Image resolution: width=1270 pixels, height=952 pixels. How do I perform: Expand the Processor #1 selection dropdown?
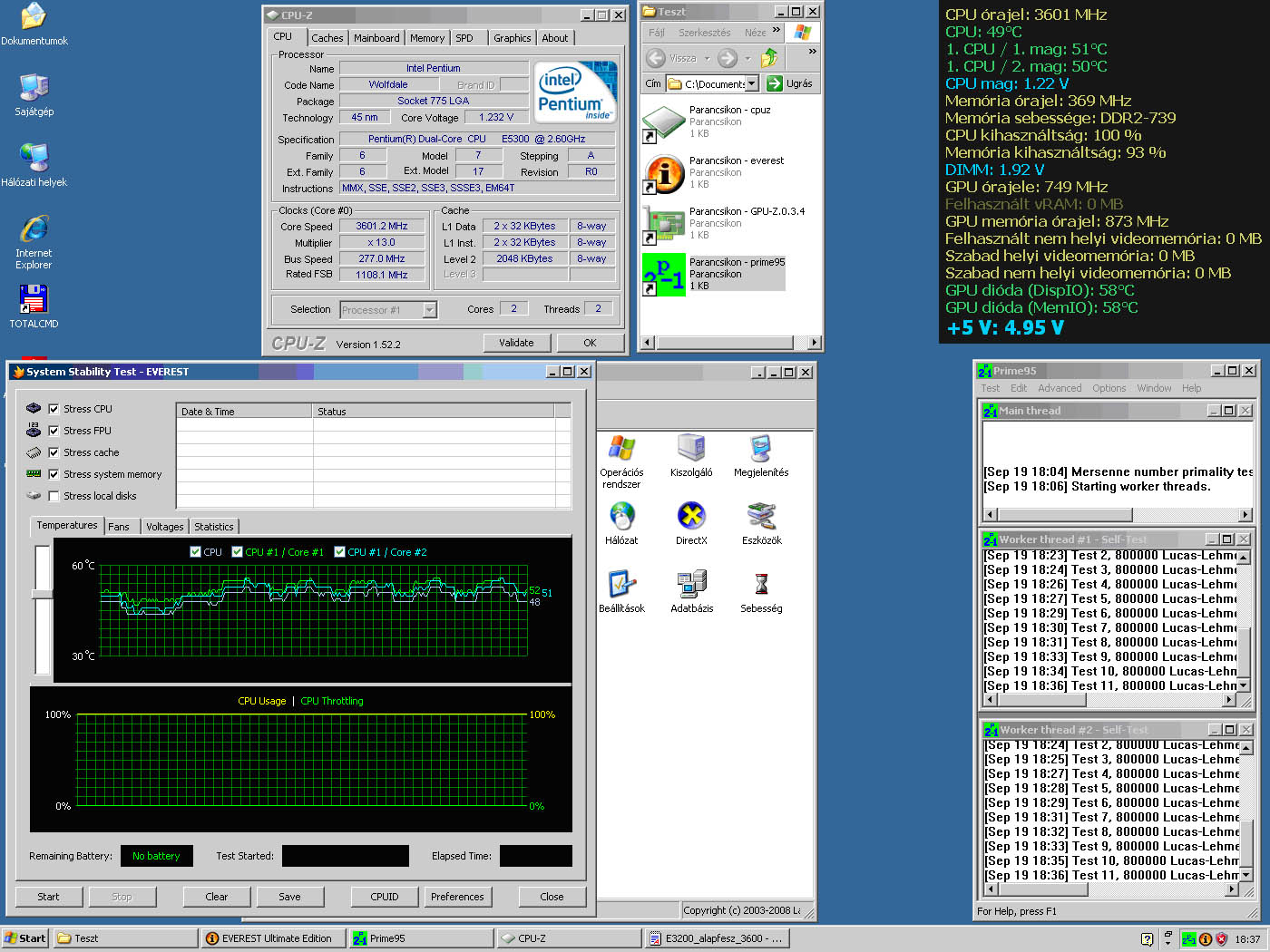430,310
